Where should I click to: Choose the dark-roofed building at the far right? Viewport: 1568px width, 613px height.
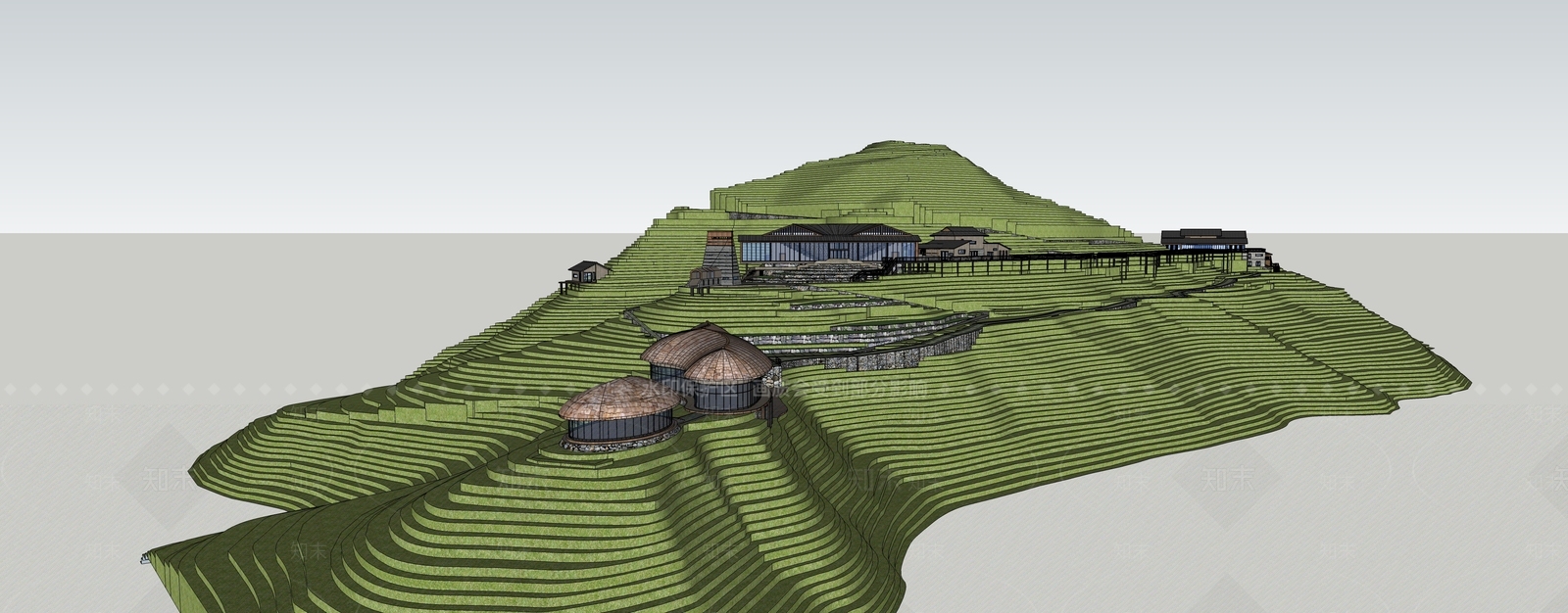1204,240
